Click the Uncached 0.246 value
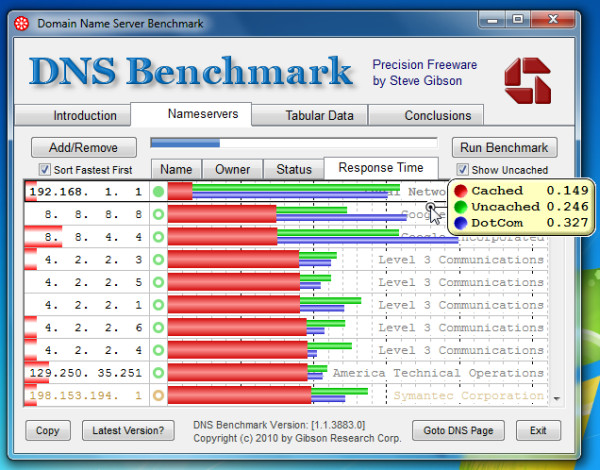Image resolution: width=600 pixels, height=470 pixels. pyautogui.click(x=567, y=206)
